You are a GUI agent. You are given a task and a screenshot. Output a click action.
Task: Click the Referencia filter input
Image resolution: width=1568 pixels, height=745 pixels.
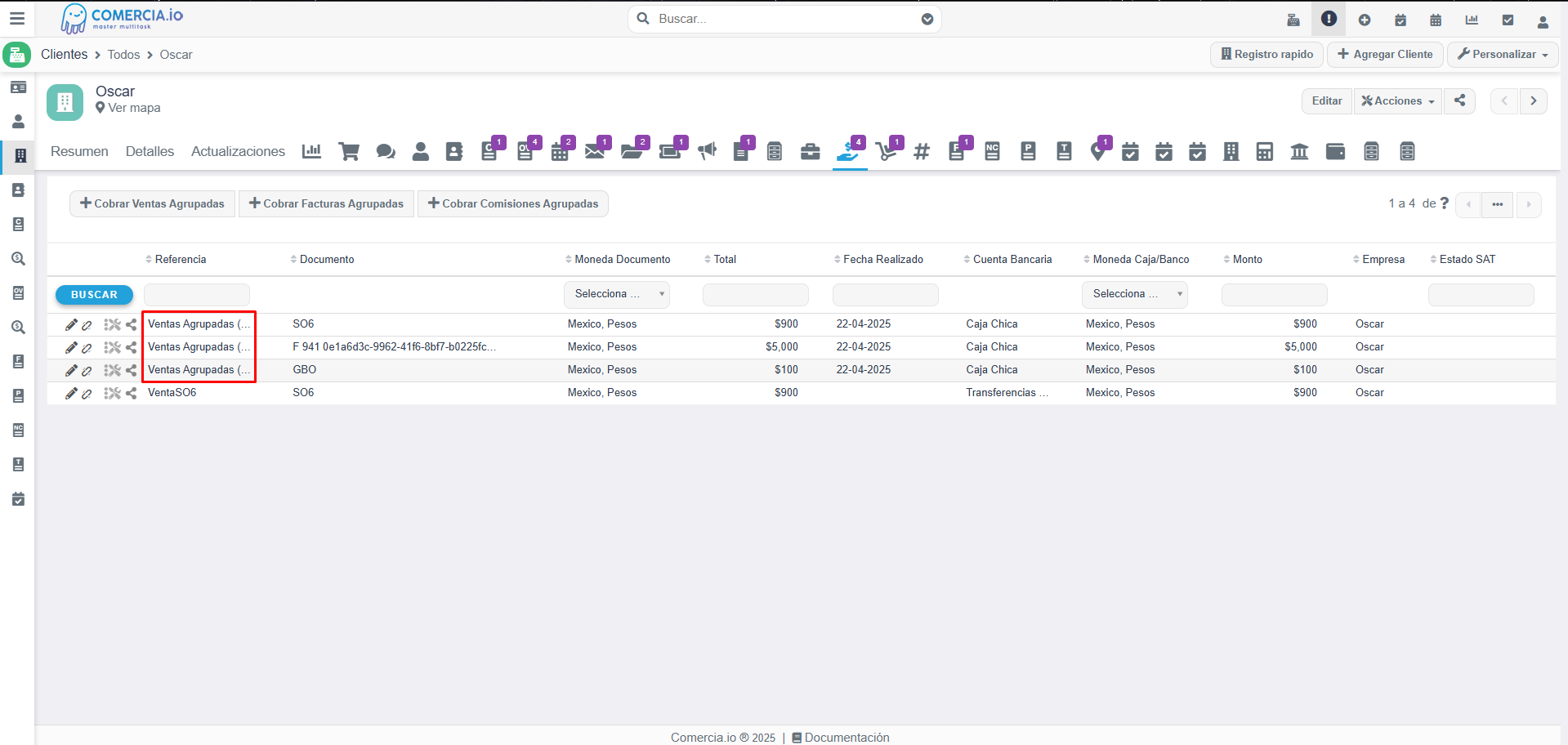[x=197, y=294]
